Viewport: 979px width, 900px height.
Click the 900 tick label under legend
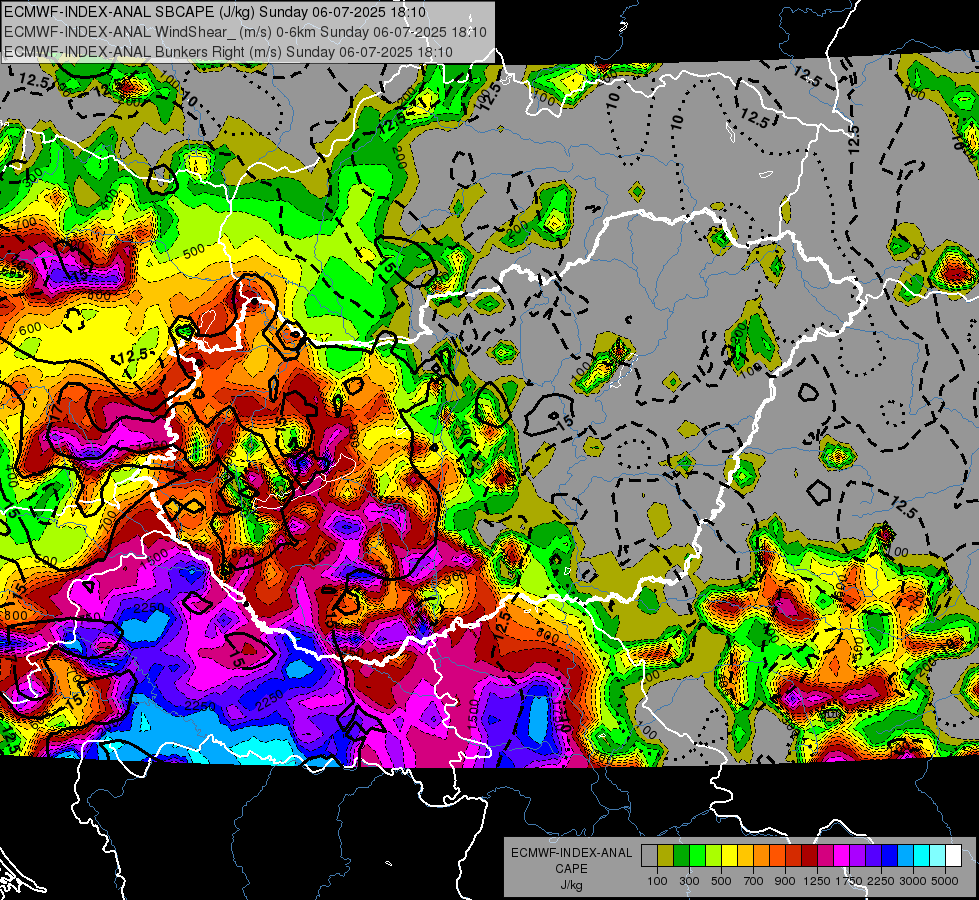(785, 881)
